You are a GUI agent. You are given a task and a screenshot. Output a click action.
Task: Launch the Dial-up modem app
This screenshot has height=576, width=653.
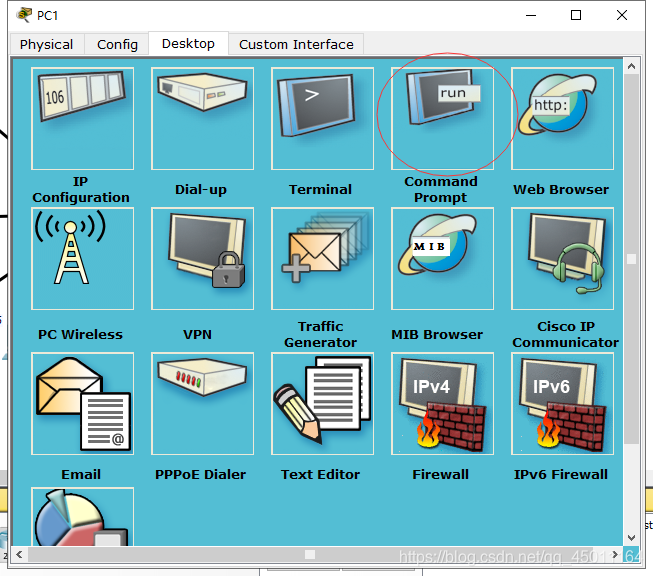(202, 119)
